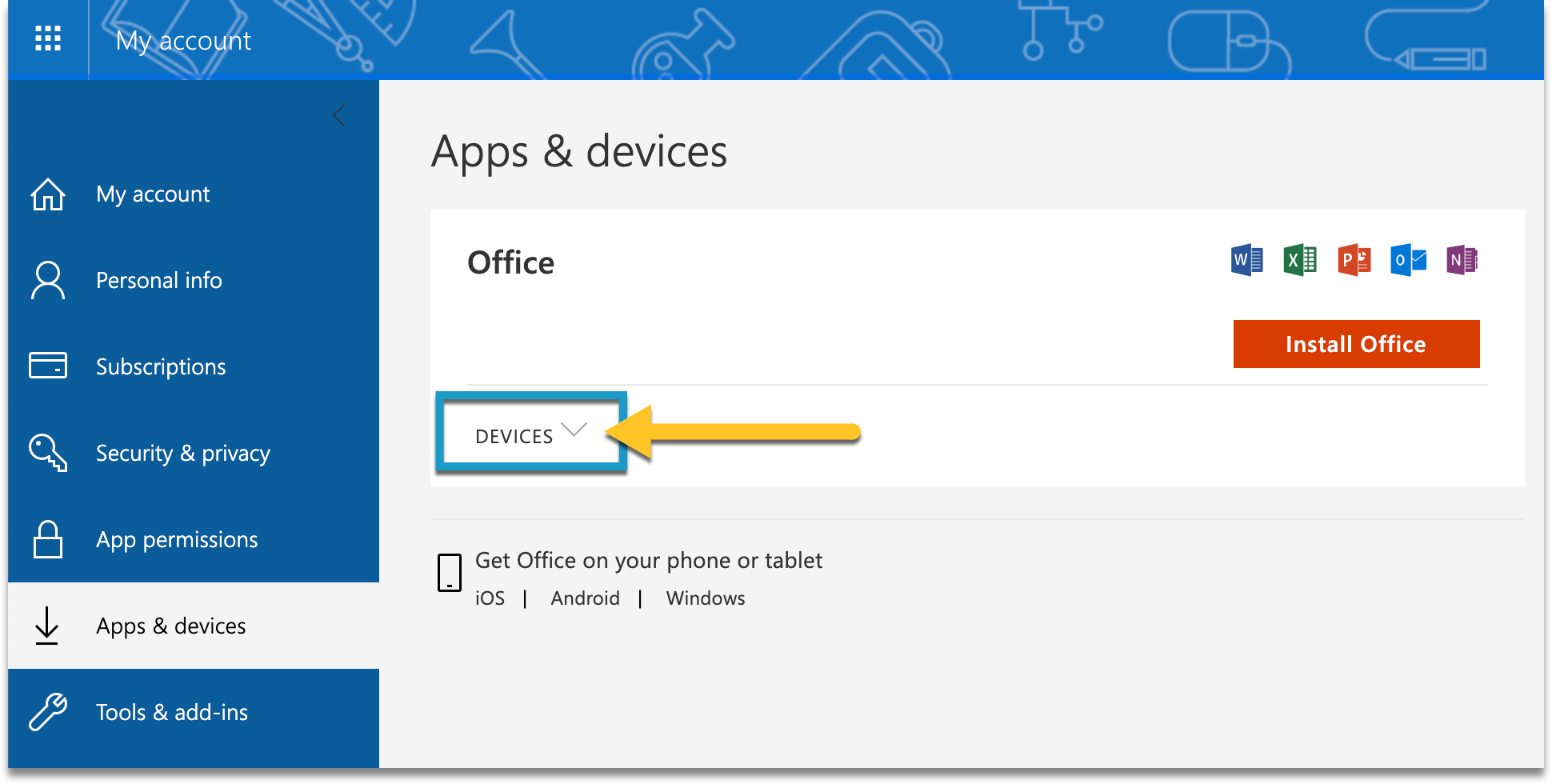Open the Windows phone download link
Screen dimensions: 1552x784
click(x=705, y=598)
